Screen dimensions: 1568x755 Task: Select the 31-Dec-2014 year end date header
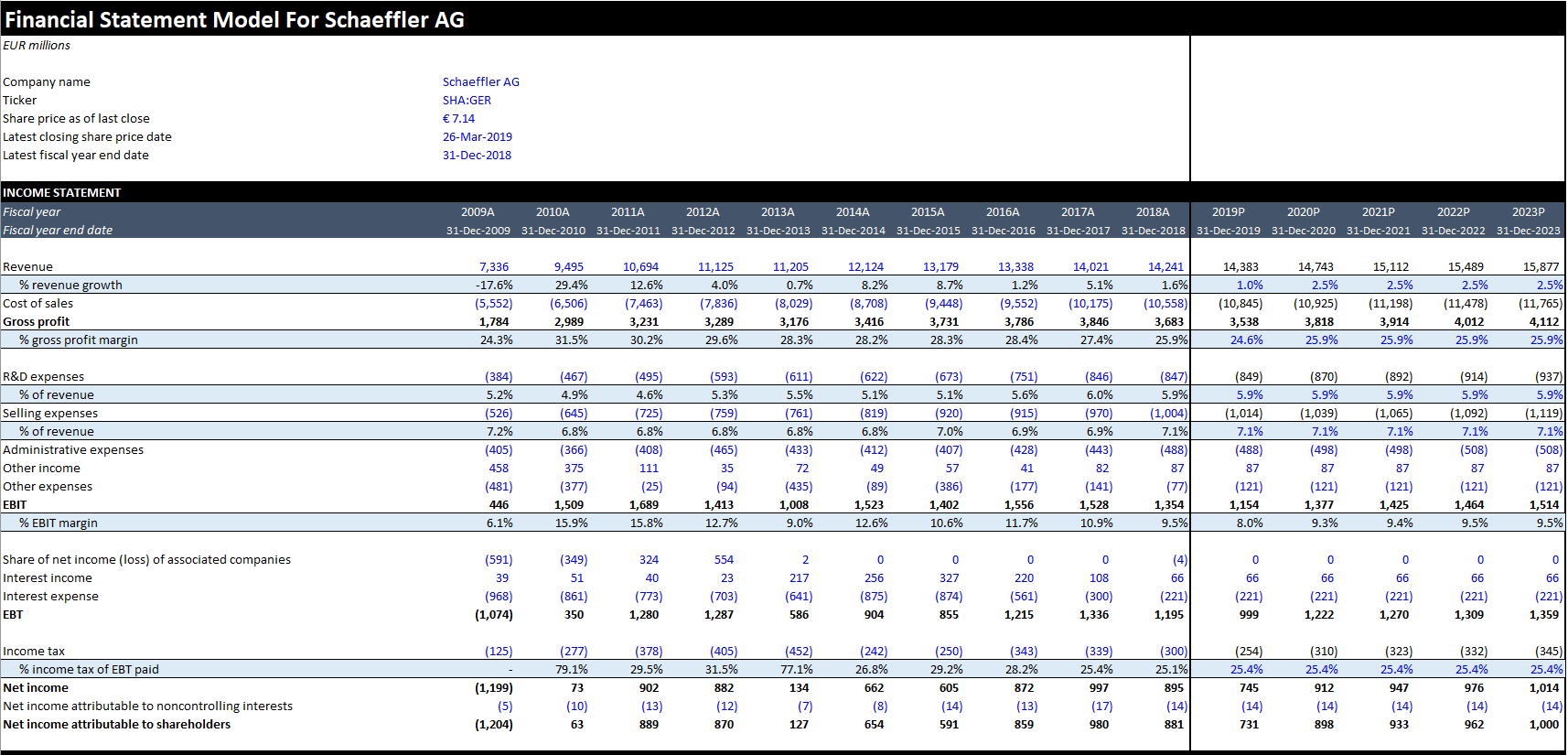tap(853, 231)
